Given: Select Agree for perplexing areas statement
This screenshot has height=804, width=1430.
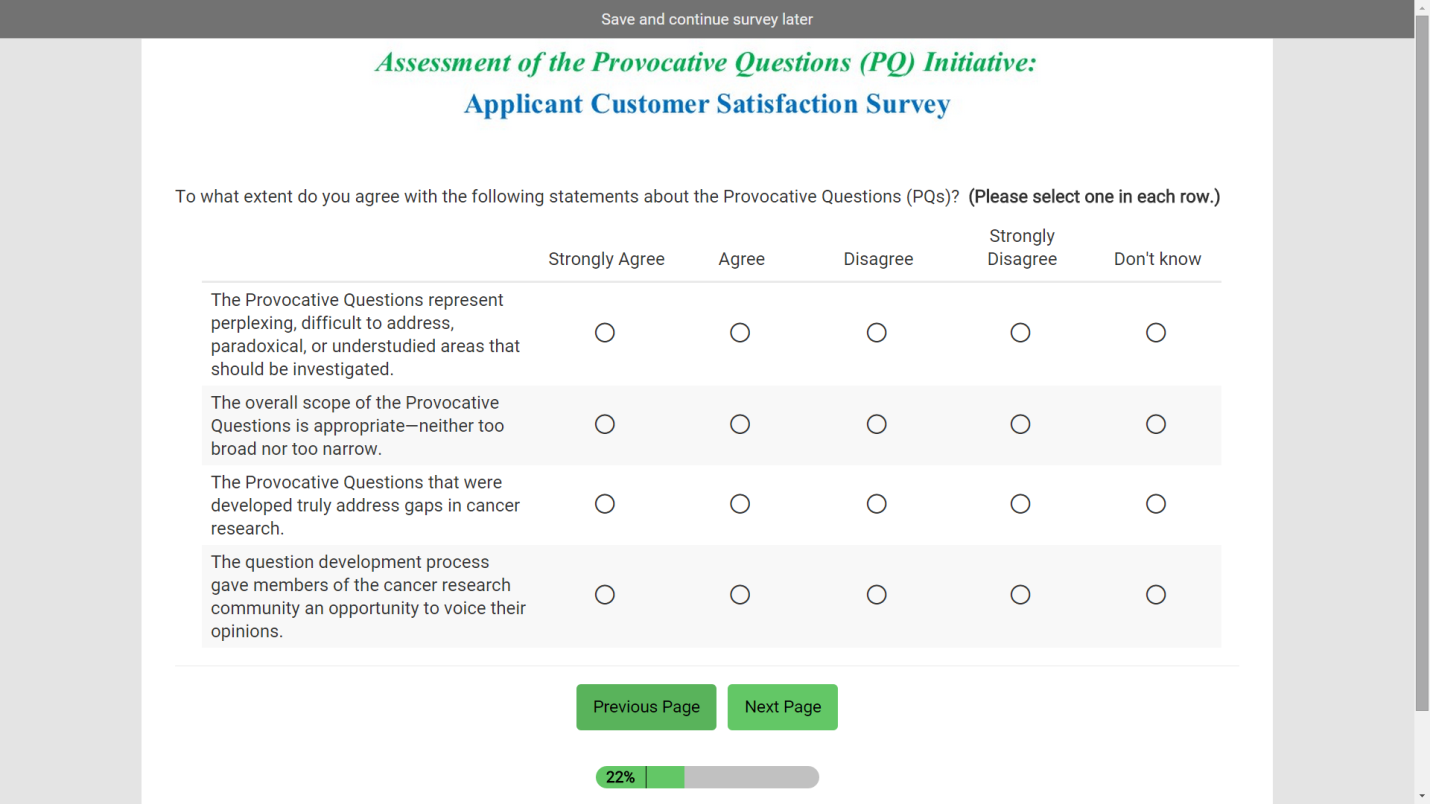Looking at the screenshot, I should point(740,333).
